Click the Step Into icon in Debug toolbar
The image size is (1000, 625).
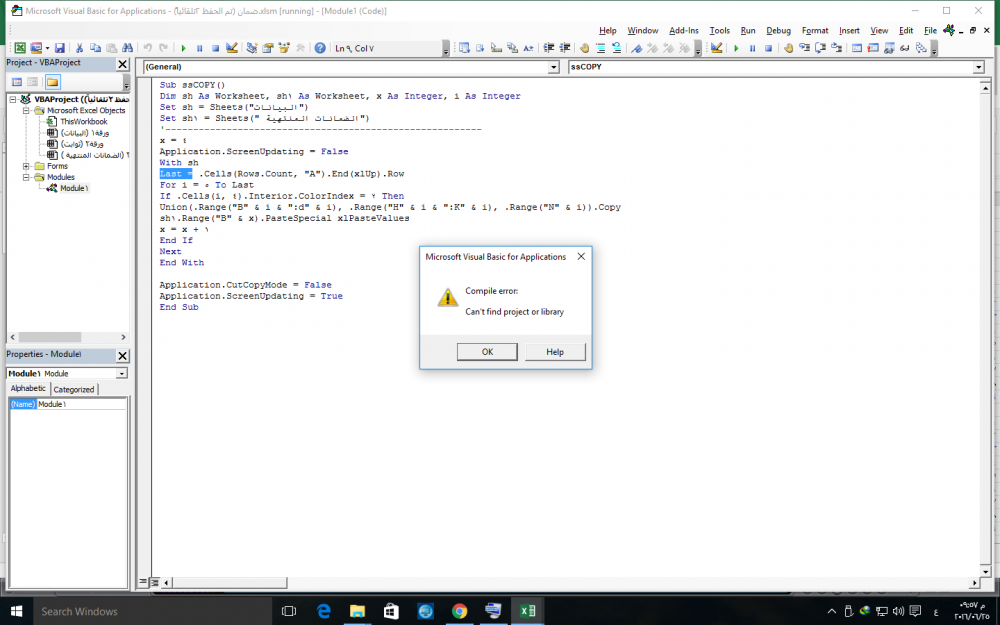[x=804, y=48]
